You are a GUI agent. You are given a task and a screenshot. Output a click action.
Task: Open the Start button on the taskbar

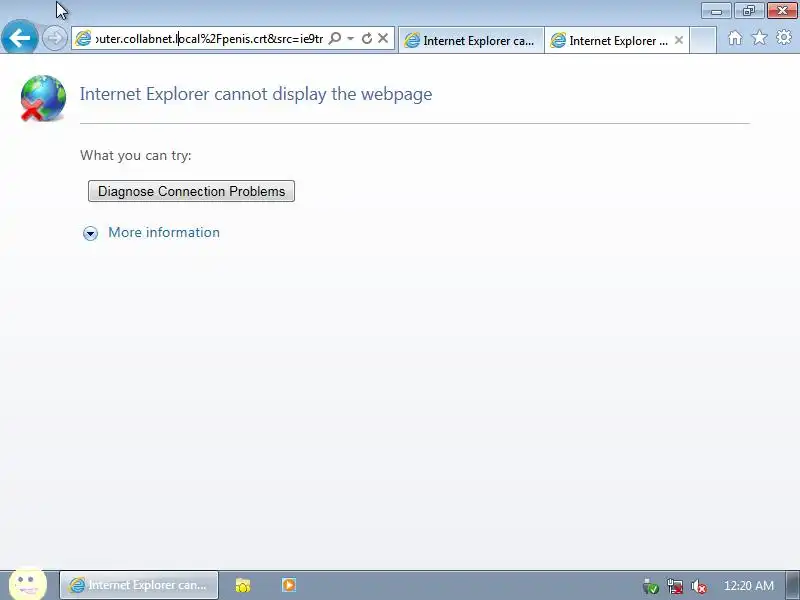[x=28, y=584]
